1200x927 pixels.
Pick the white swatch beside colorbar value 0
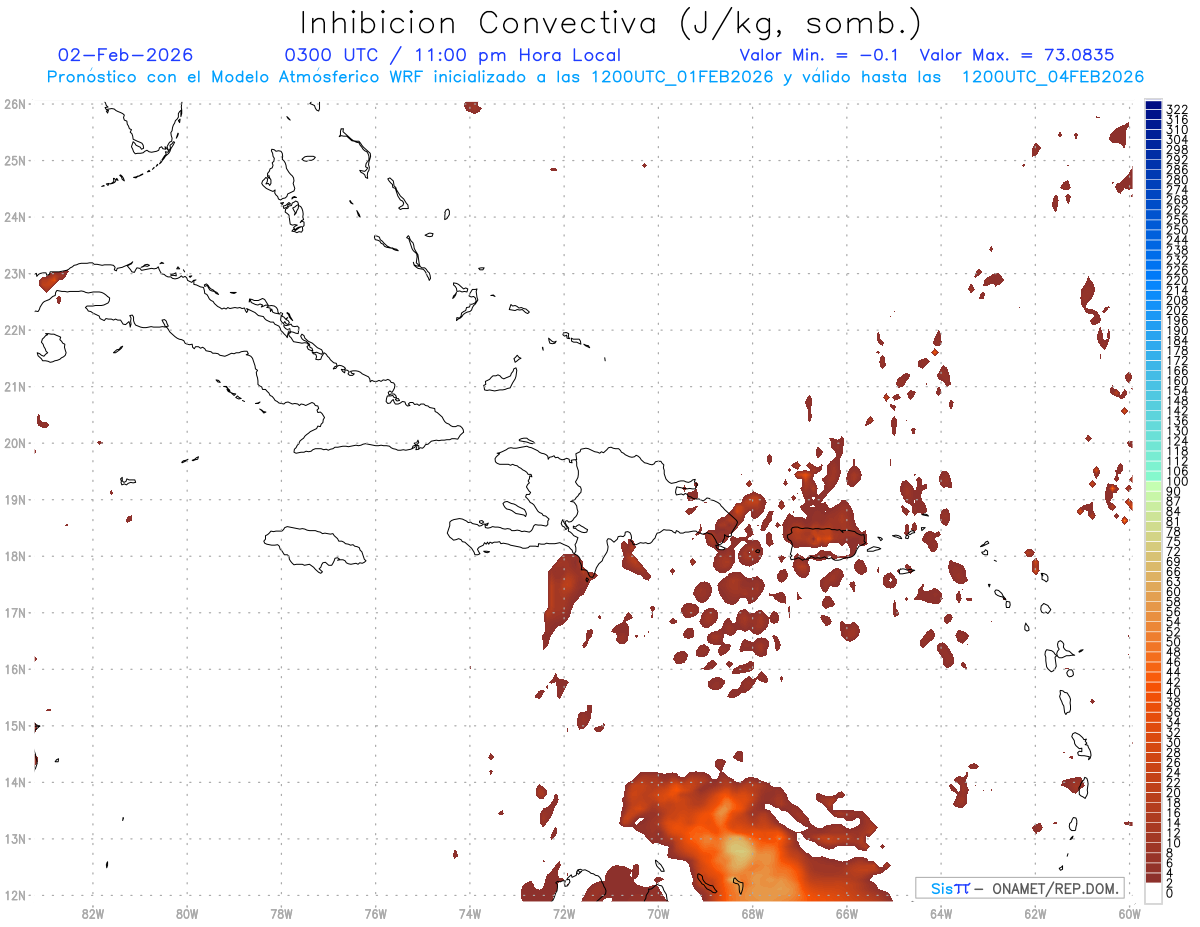pyautogui.click(x=1154, y=893)
